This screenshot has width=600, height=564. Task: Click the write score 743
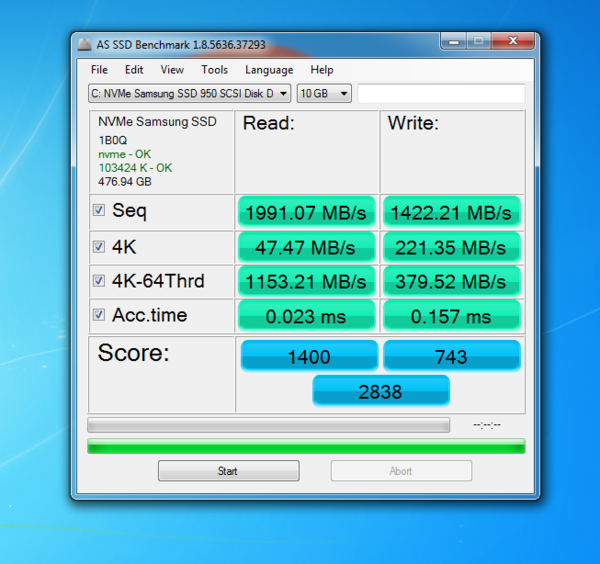click(452, 356)
